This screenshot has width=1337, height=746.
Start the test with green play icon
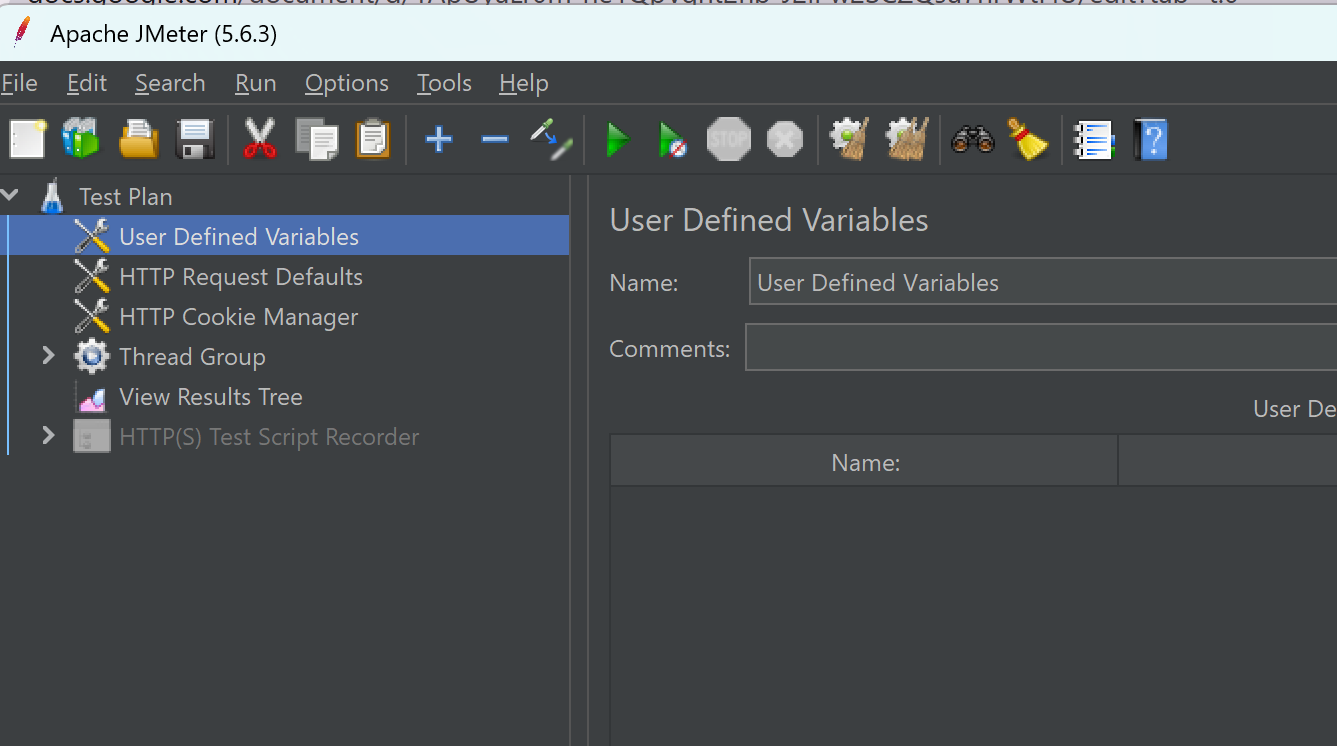click(618, 140)
